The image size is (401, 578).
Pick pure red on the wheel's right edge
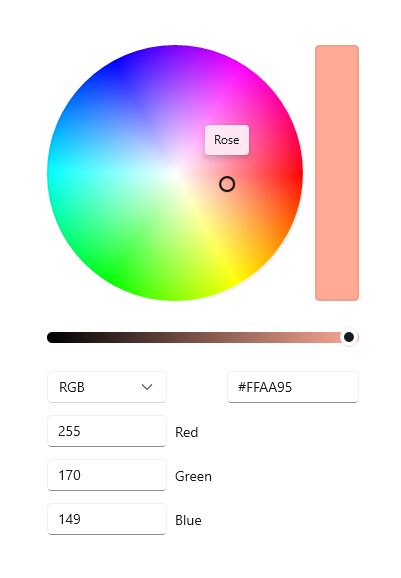(x=297, y=173)
